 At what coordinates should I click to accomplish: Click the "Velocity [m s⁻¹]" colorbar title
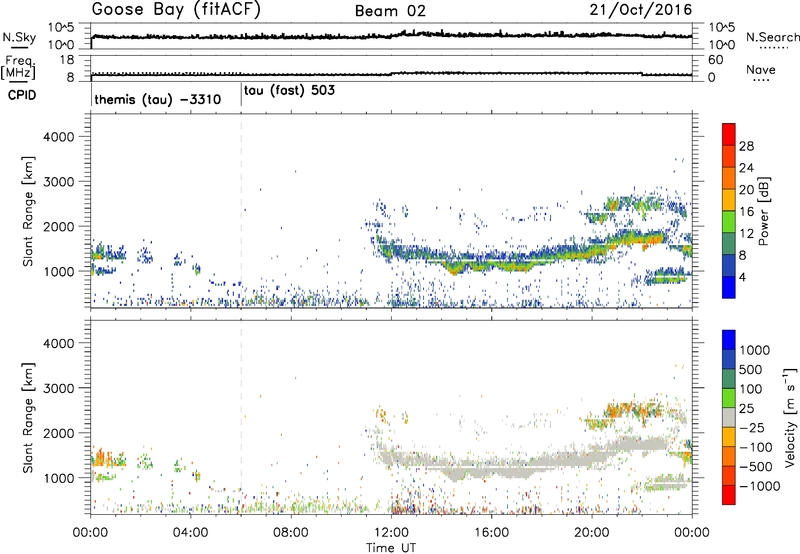click(790, 417)
